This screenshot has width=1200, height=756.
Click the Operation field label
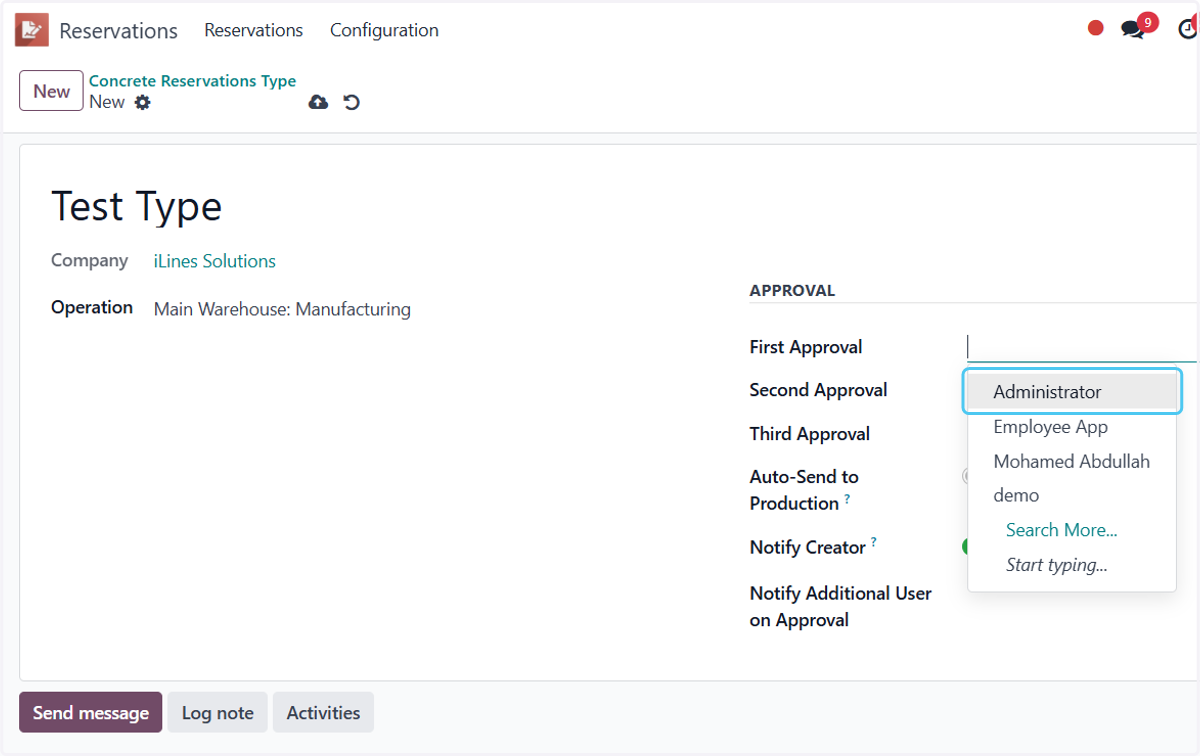(92, 307)
